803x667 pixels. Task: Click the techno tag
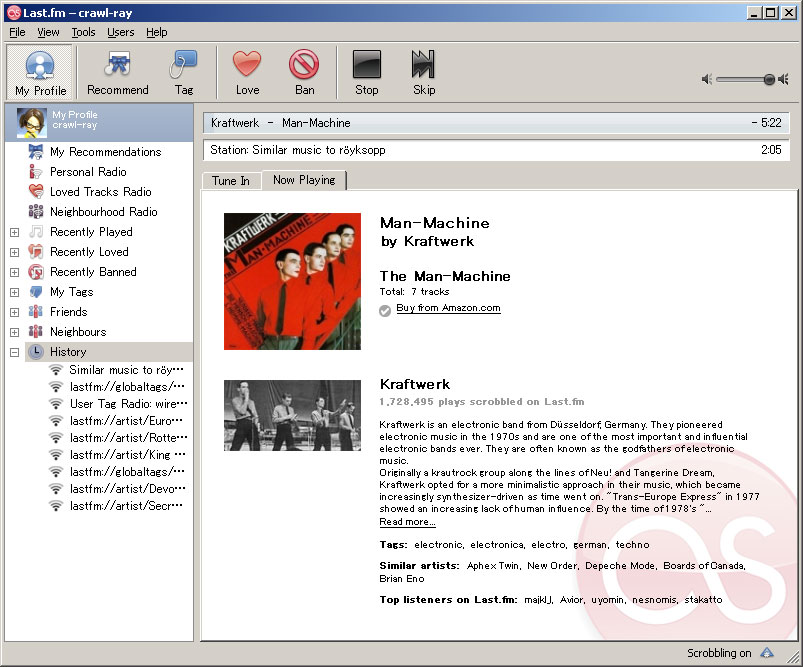tap(632, 545)
